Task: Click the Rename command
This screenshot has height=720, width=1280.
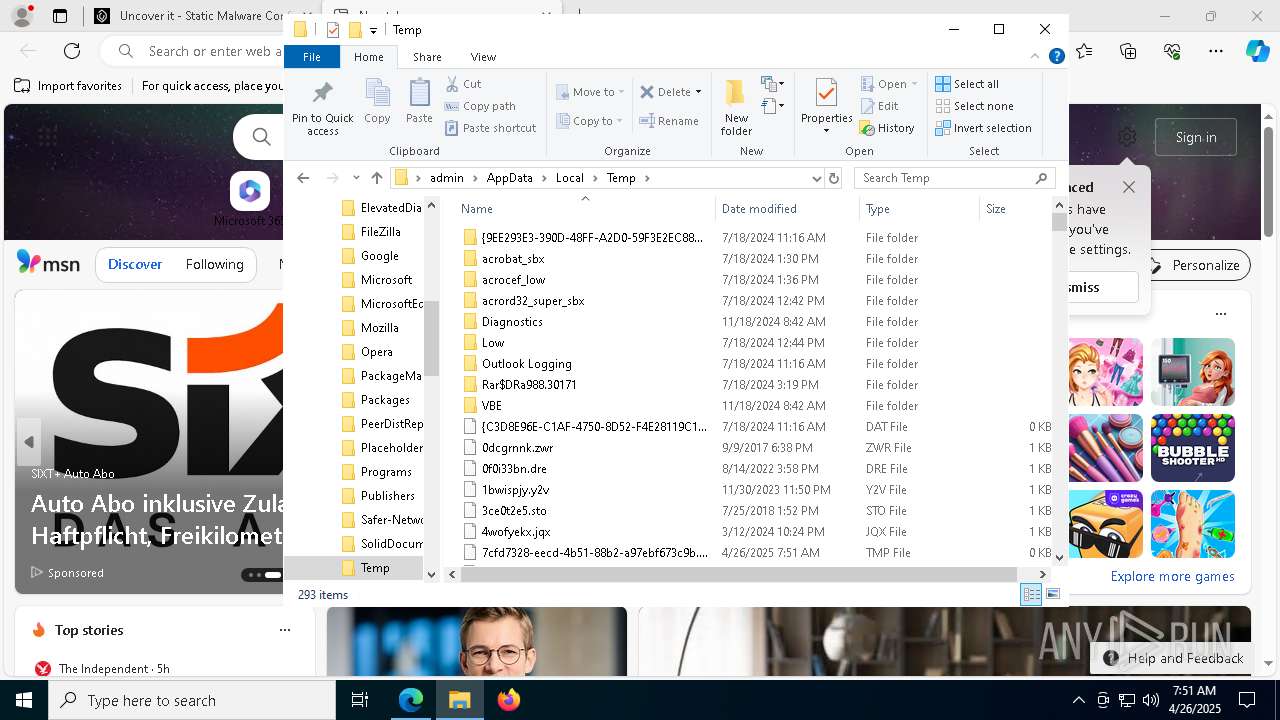Action: tap(669, 121)
